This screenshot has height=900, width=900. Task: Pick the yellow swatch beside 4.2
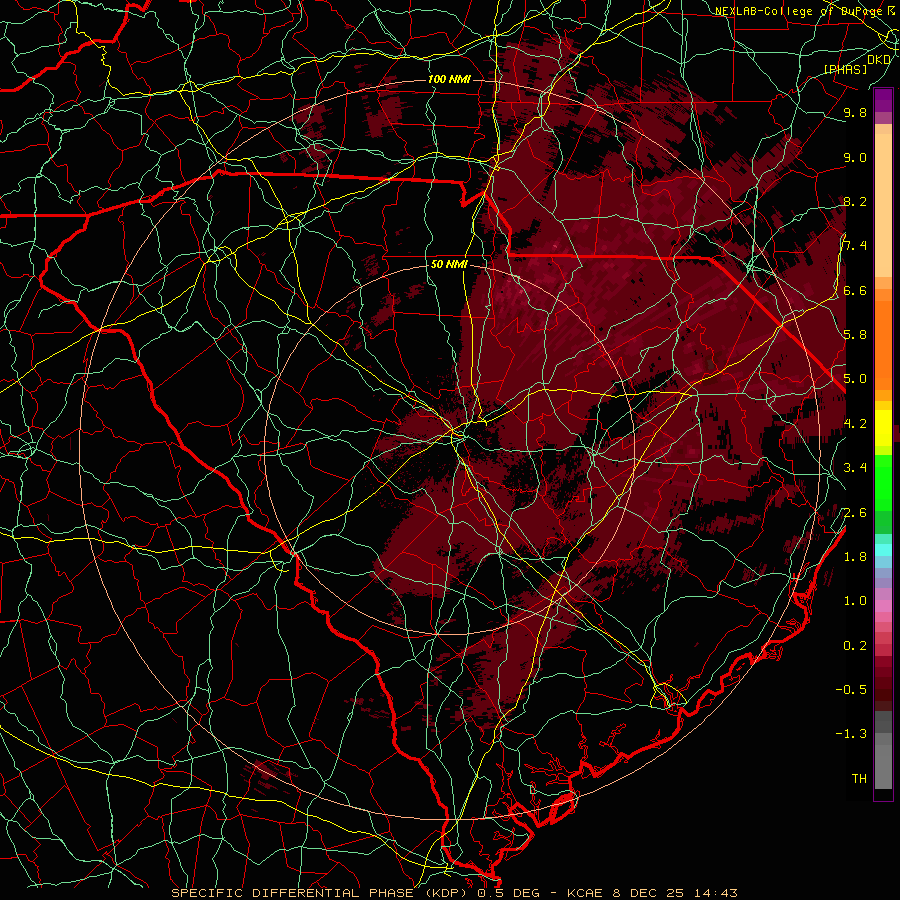coord(883,428)
